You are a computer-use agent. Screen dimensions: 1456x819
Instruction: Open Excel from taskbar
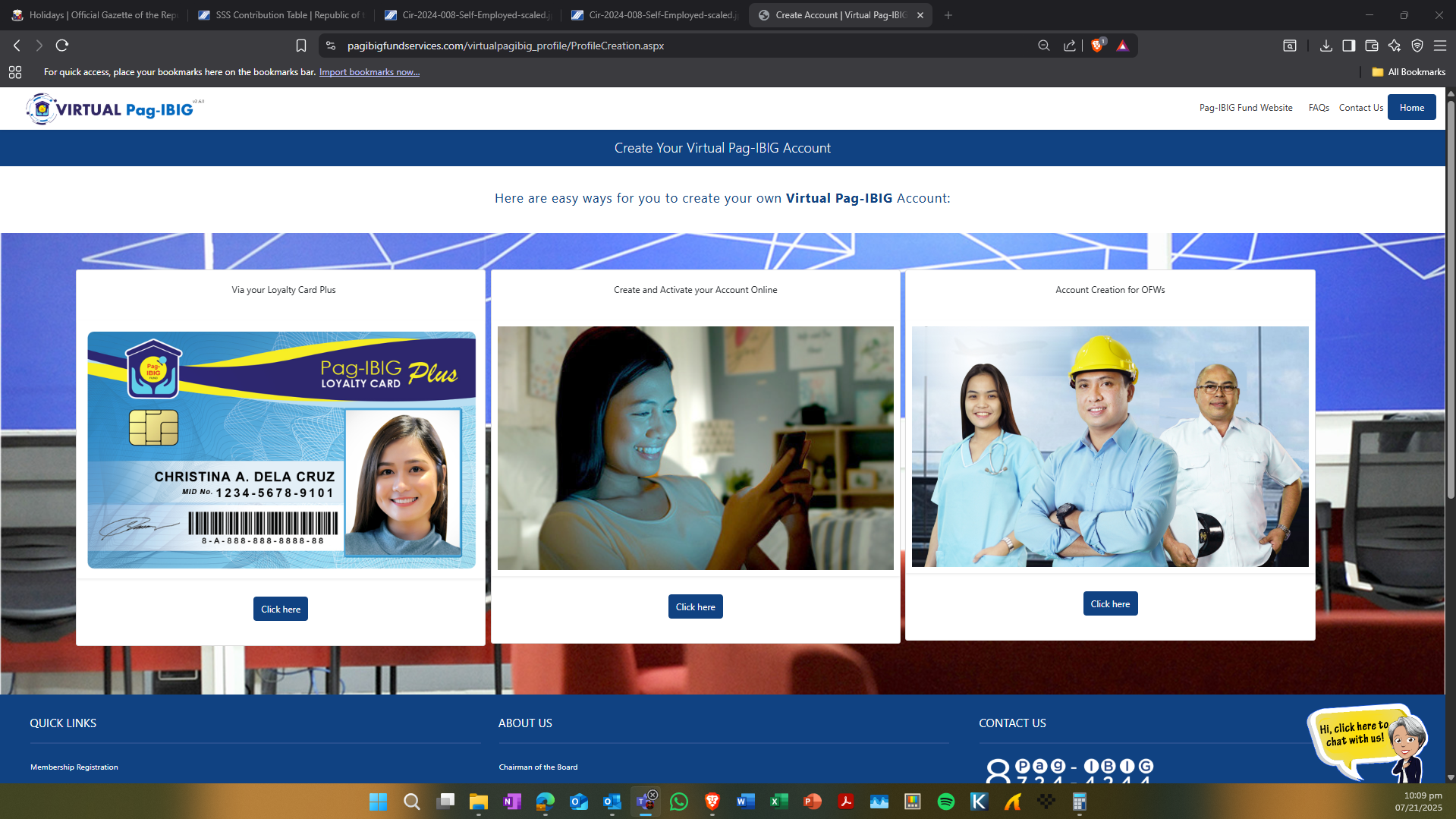pyautogui.click(x=779, y=802)
